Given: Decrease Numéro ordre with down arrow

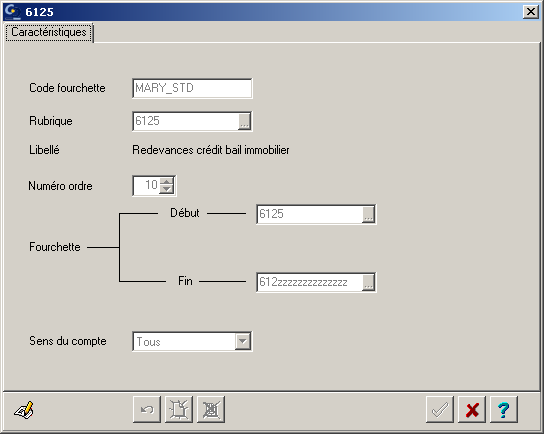Looking at the screenshot, I should 167,189.
